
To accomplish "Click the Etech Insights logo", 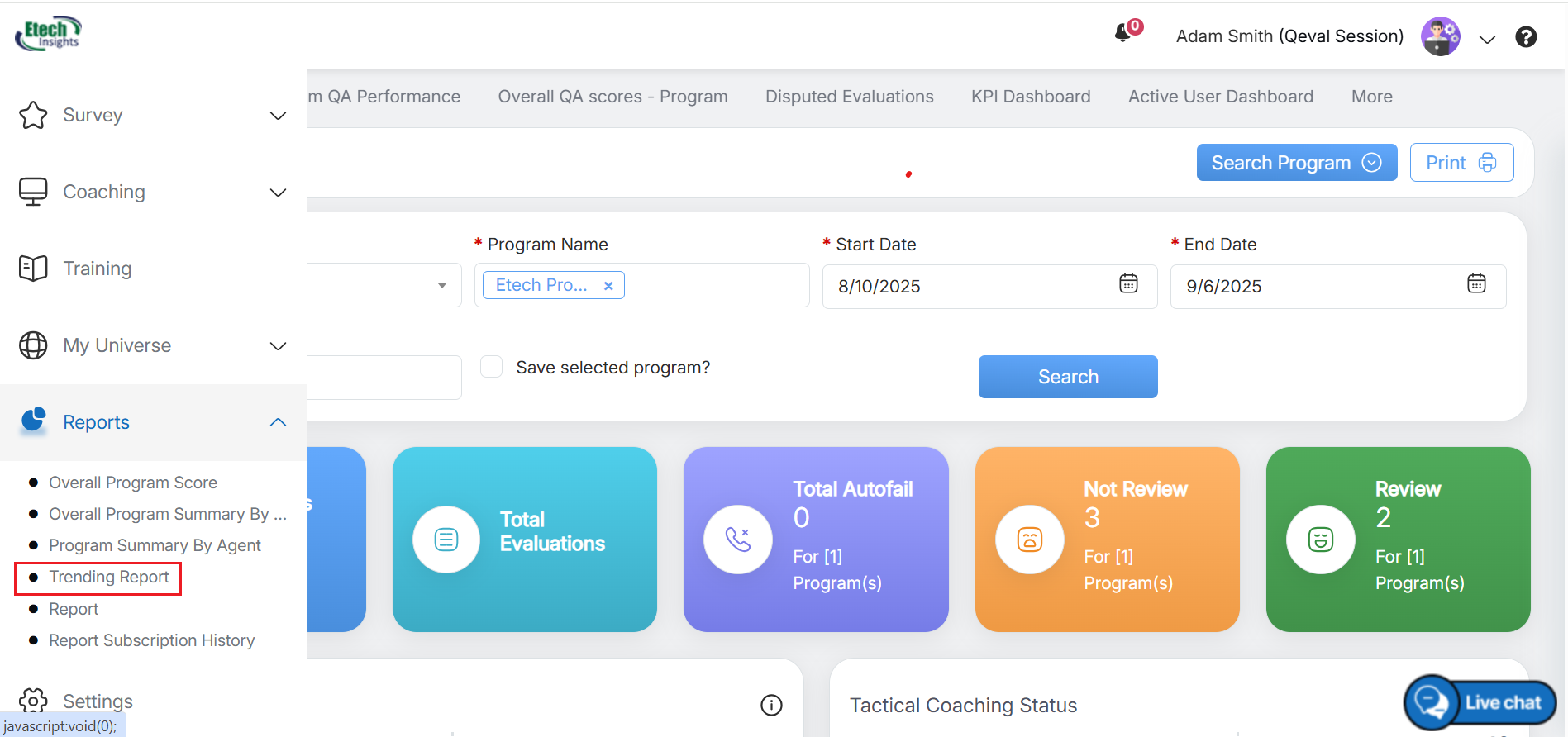I will coord(49,33).
